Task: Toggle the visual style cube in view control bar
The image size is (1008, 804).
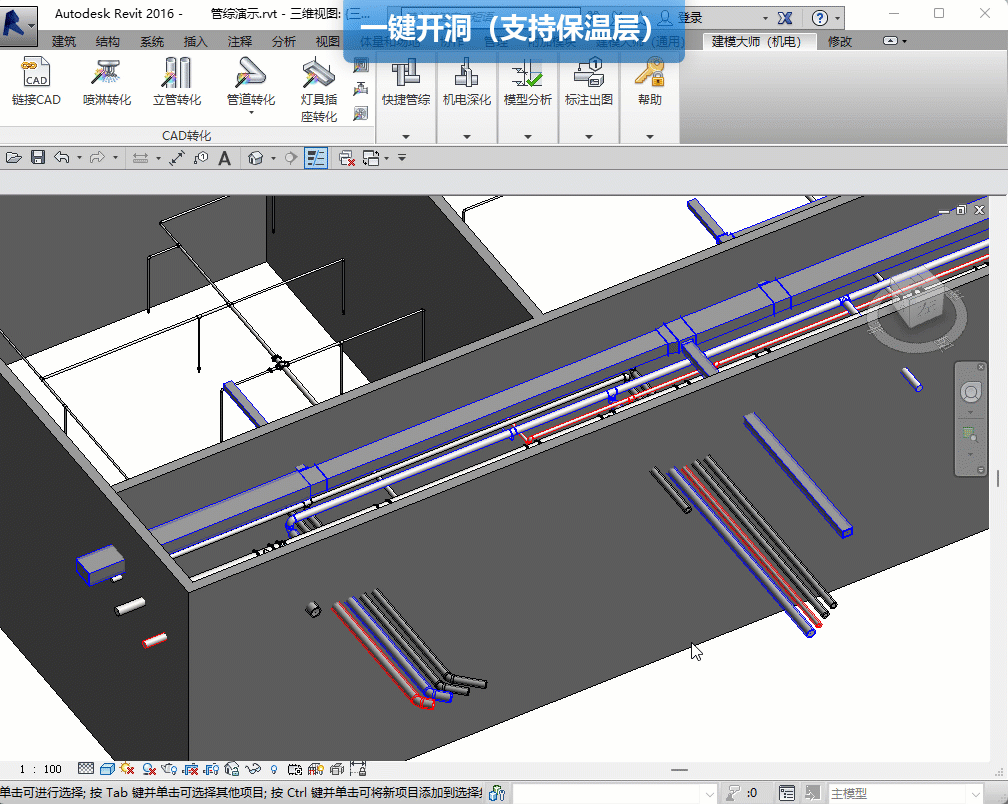Action: (106, 769)
